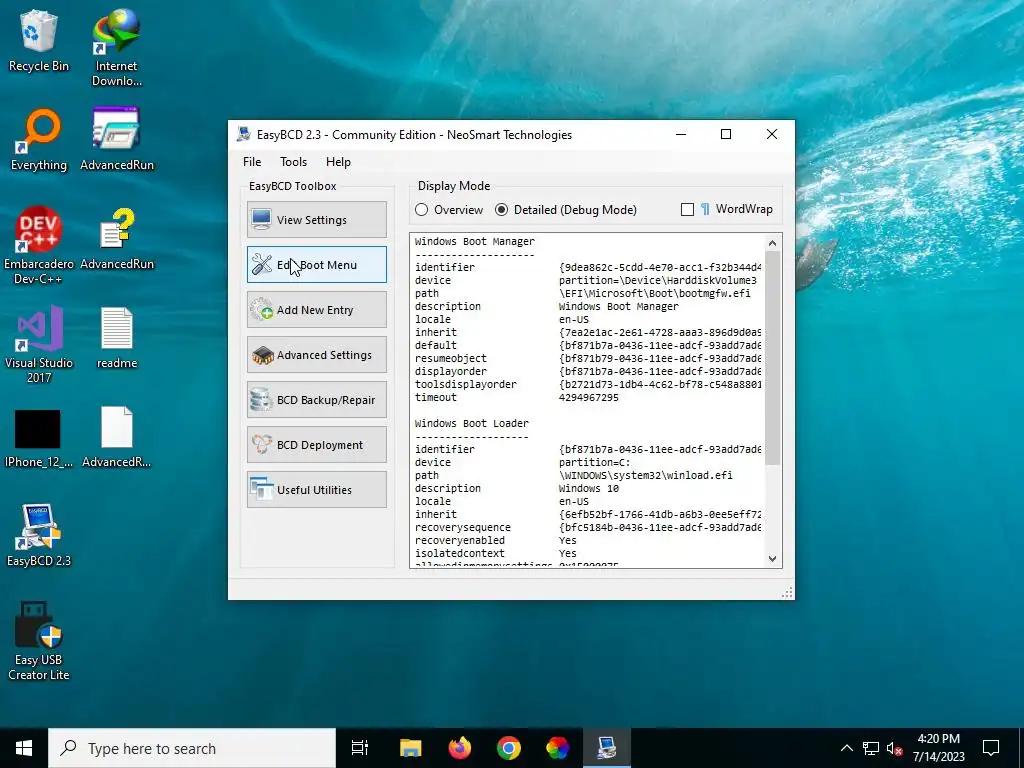
Task: Click the muted volume tray icon
Action: (895, 748)
